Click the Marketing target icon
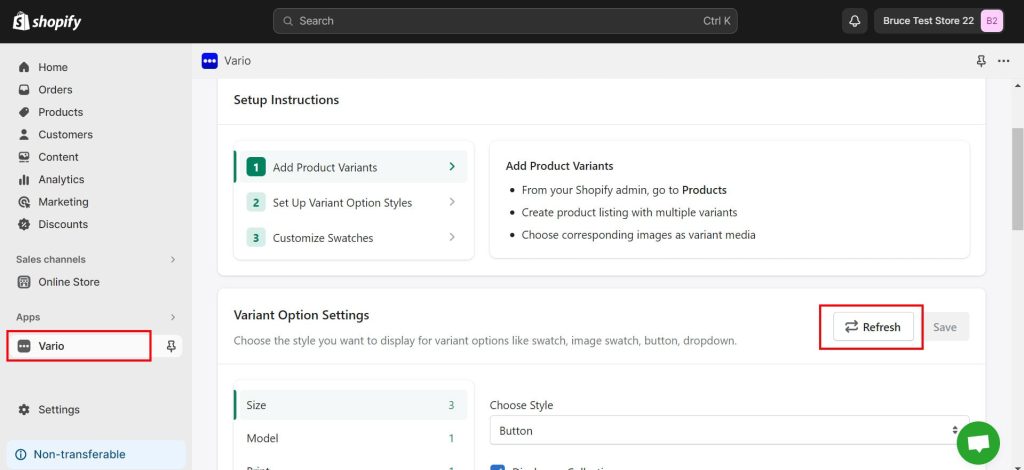 [x=24, y=202]
